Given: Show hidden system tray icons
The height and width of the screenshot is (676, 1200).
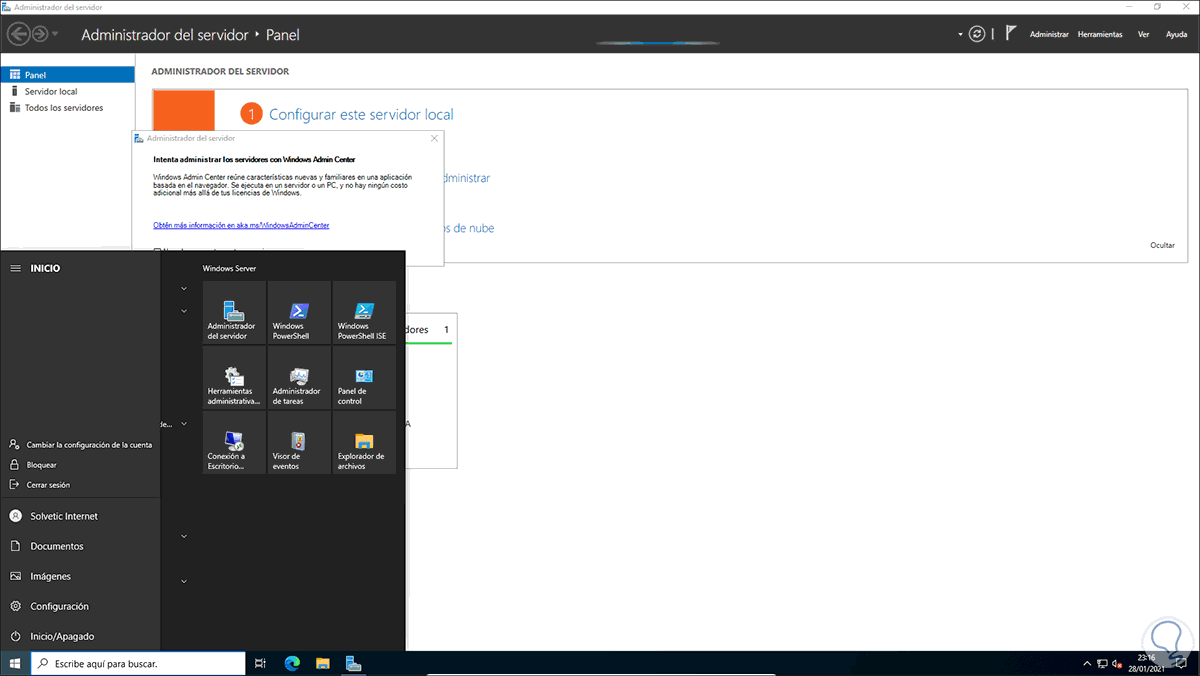Looking at the screenshot, I should (1087, 663).
